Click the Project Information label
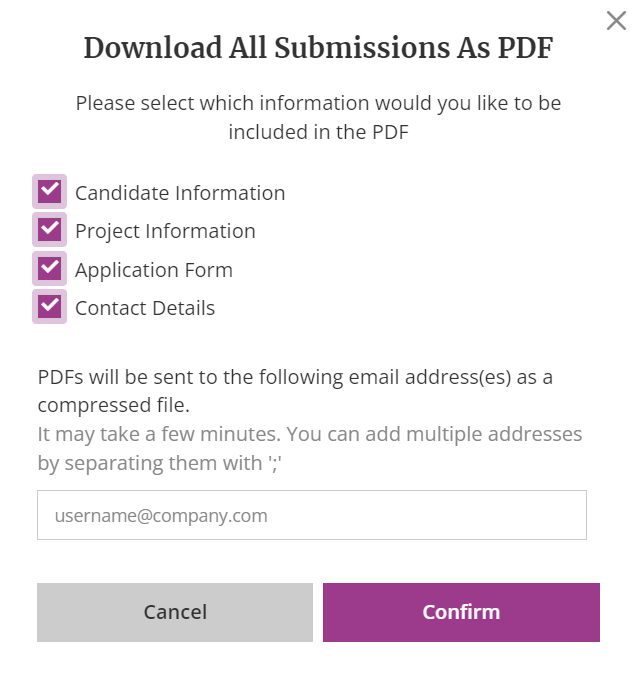This screenshot has height=677, width=636. pos(165,231)
